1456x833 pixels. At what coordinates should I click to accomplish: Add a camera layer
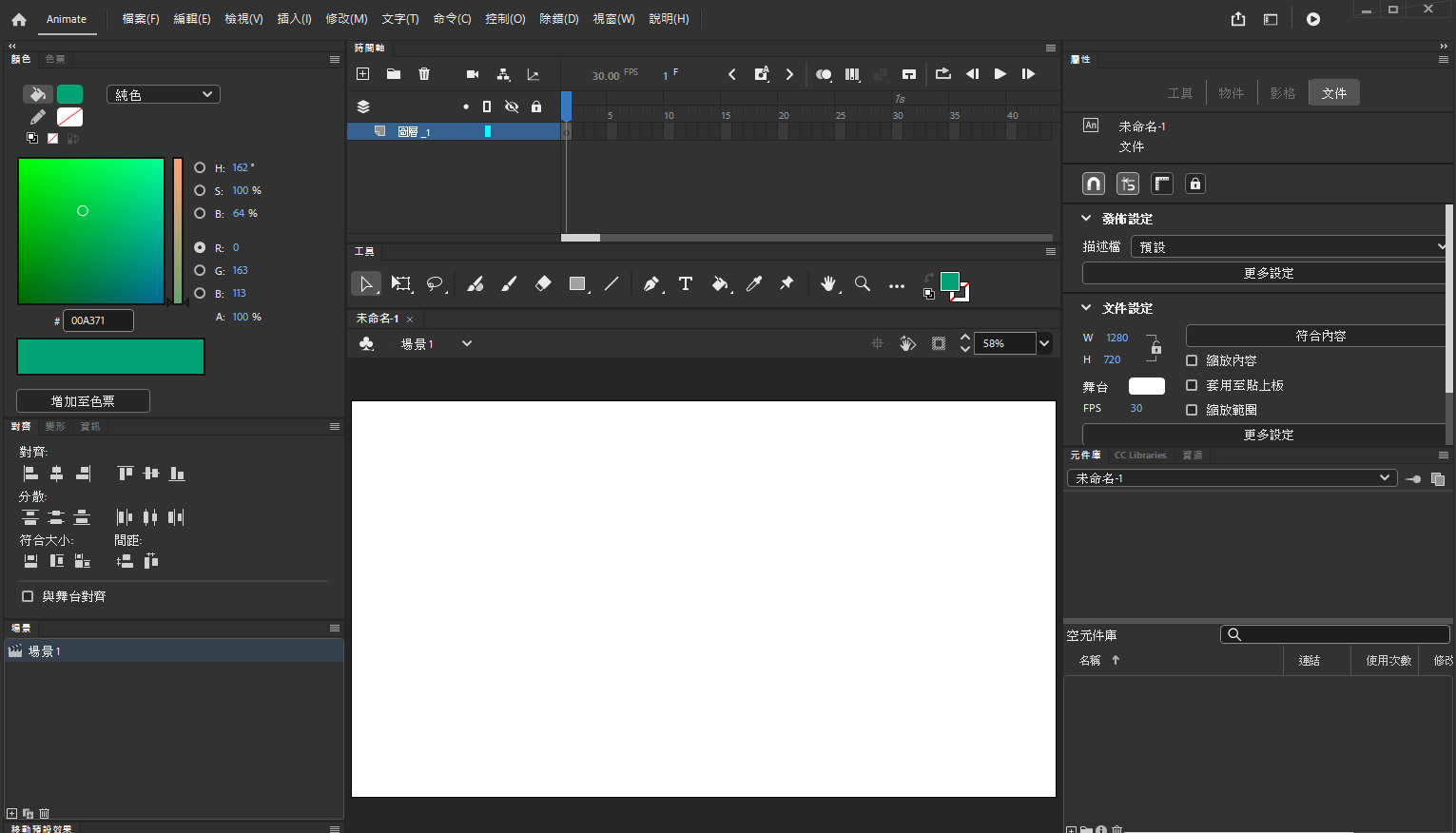[x=473, y=74]
